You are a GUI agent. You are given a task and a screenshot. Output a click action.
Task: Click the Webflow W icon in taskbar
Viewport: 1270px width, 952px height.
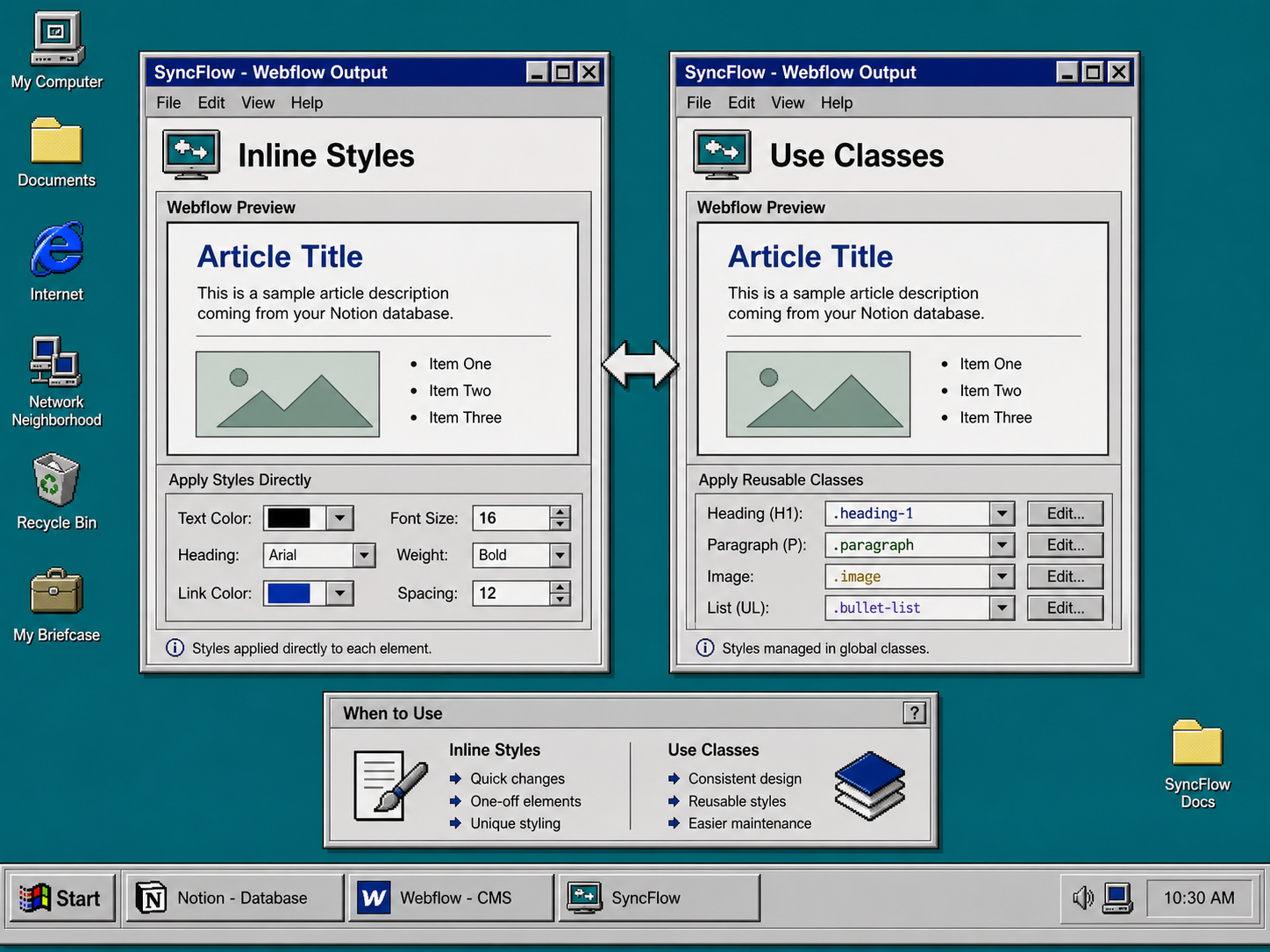[374, 898]
